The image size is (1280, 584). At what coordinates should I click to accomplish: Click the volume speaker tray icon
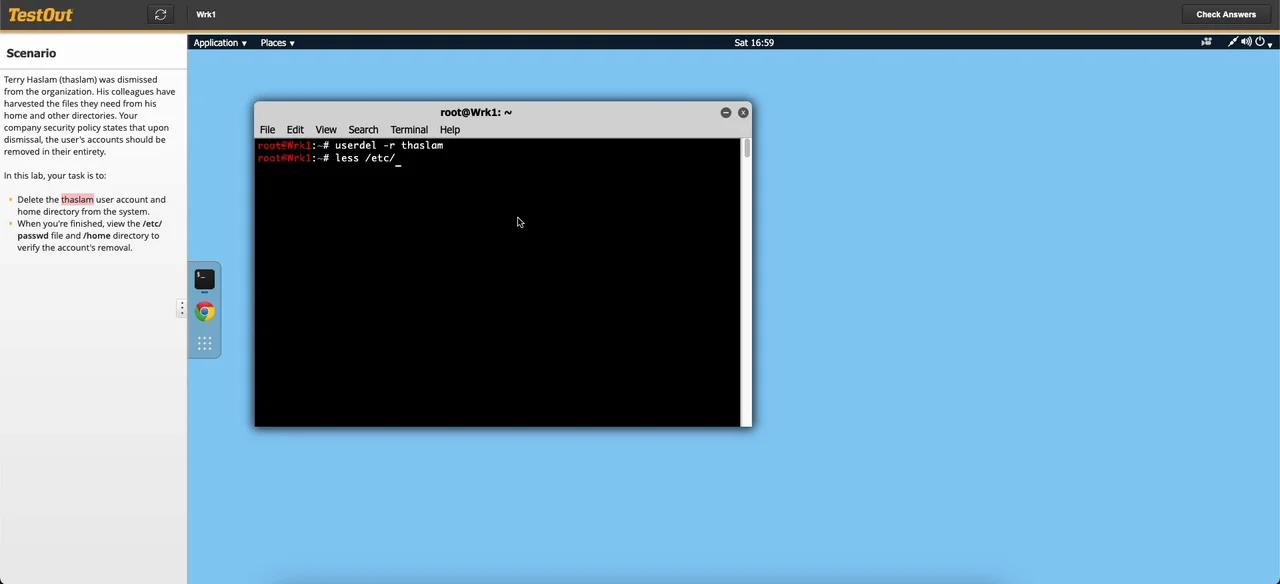[x=1246, y=42]
